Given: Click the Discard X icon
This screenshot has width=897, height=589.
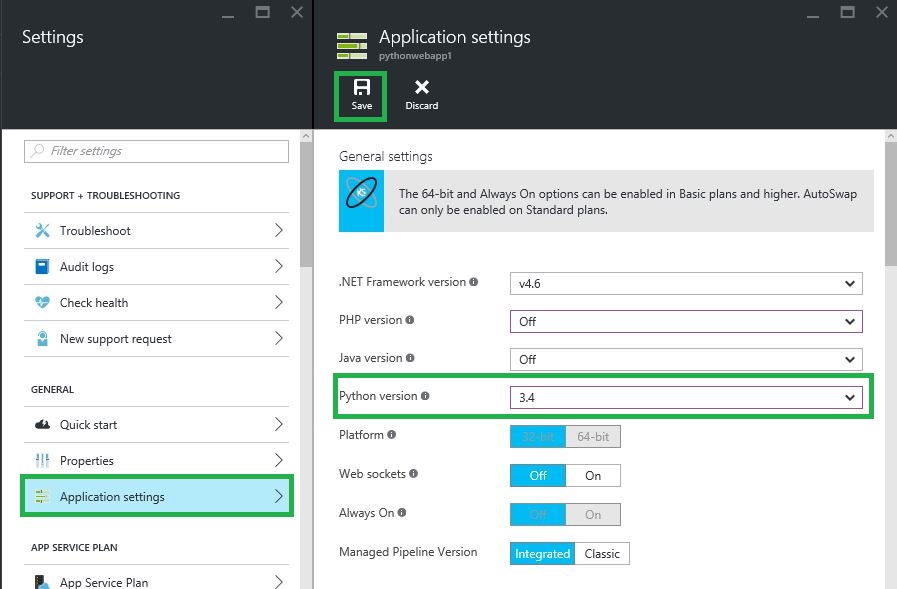Looking at the screenshot, I should pos(422,87).
